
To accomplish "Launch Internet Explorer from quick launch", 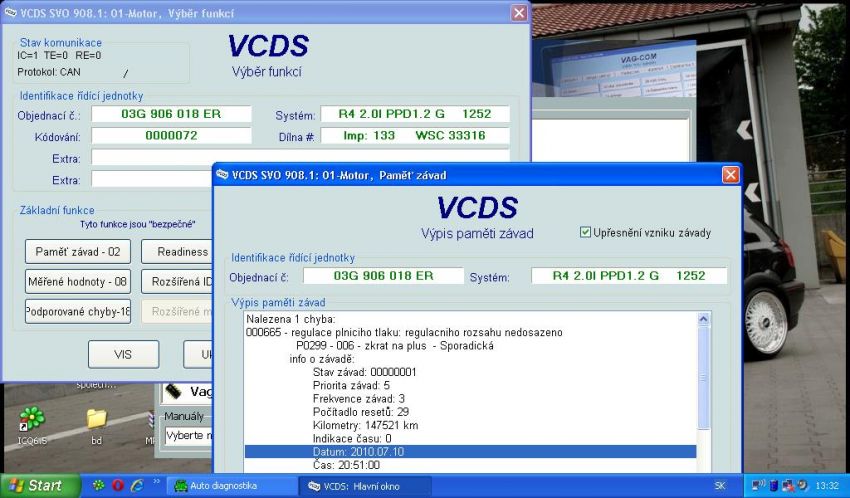I will [137, 486].
